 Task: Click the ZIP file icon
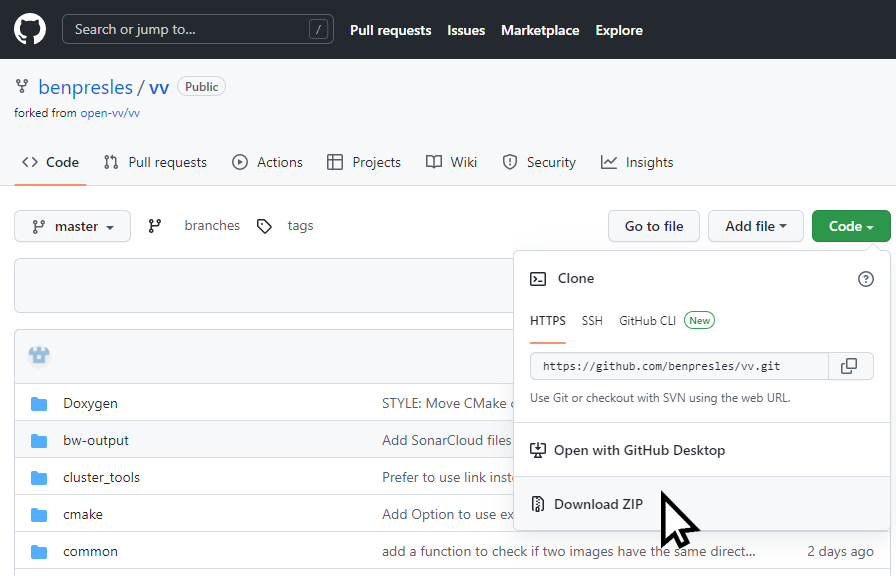[x=538, y=504]
